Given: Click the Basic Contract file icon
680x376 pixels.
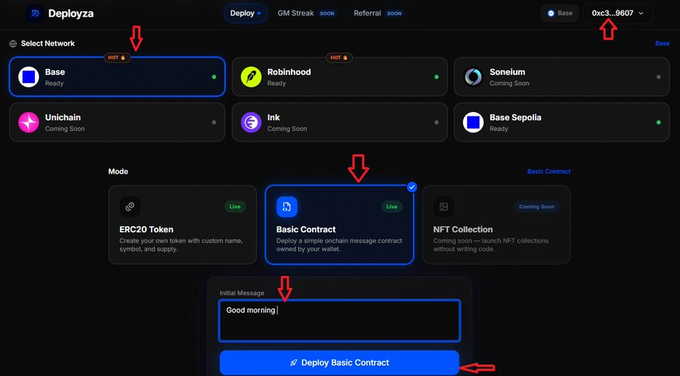Looking at the screenshot, I should coord(287,207).
